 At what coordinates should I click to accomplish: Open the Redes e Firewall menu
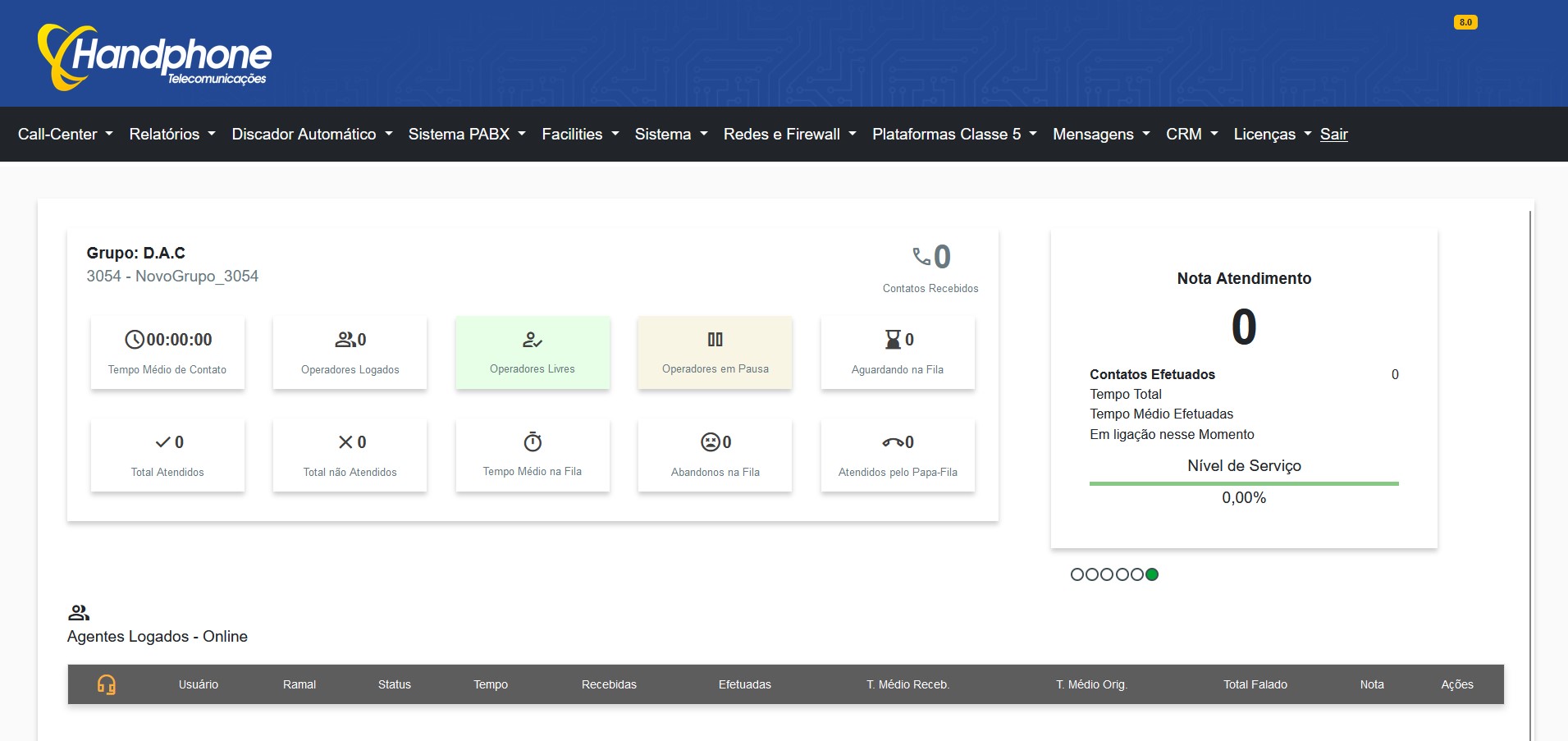[x=789, y=134]
